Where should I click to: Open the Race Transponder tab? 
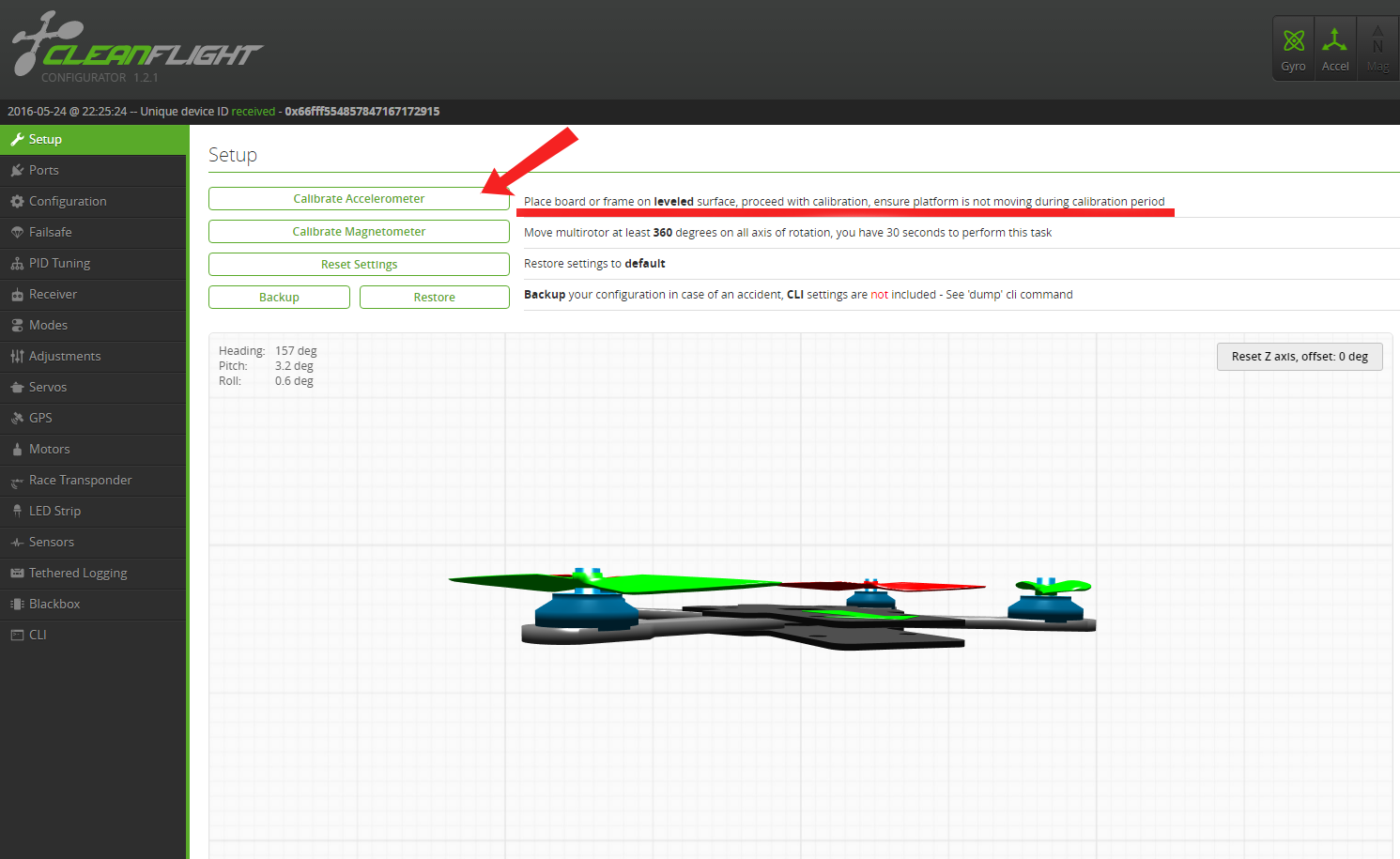tap(93, 480)
